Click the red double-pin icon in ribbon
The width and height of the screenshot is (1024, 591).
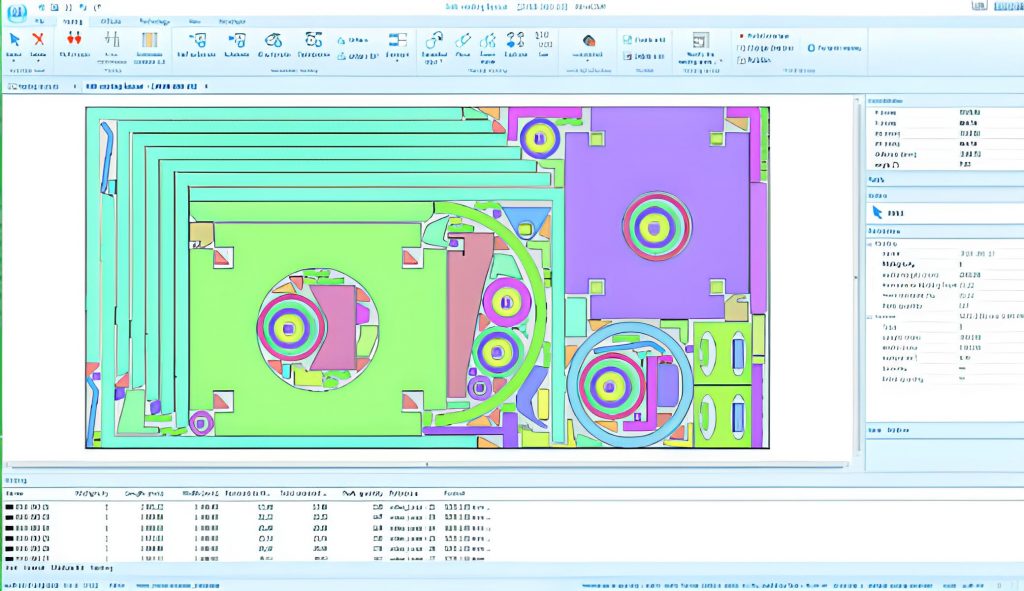tap(73, 39)
